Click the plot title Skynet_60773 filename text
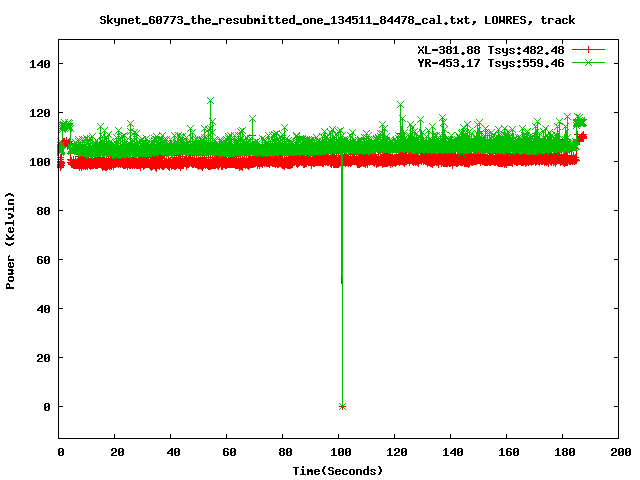 pos(337,20)
